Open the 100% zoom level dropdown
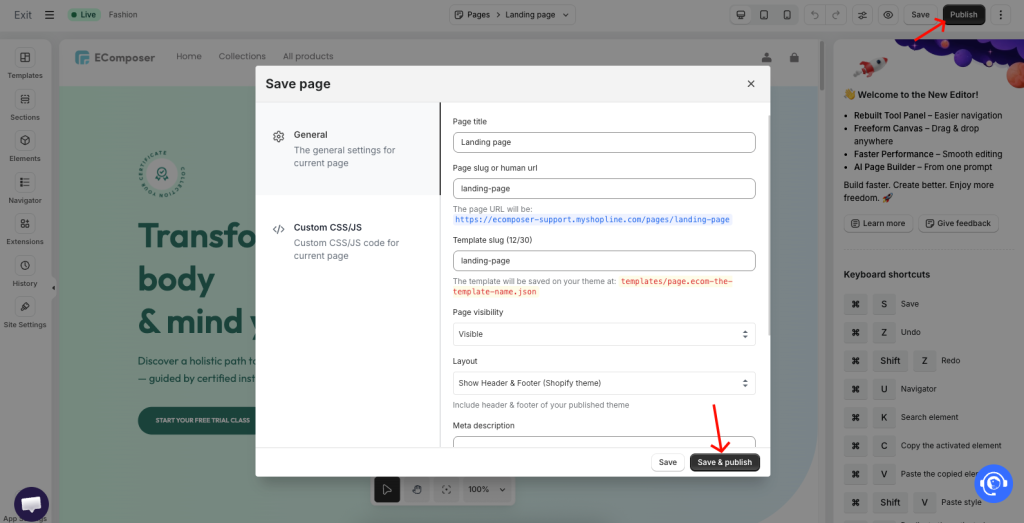Image resolution: width=1024 pixels, height=523 pixels. click(x=487, y=490)
